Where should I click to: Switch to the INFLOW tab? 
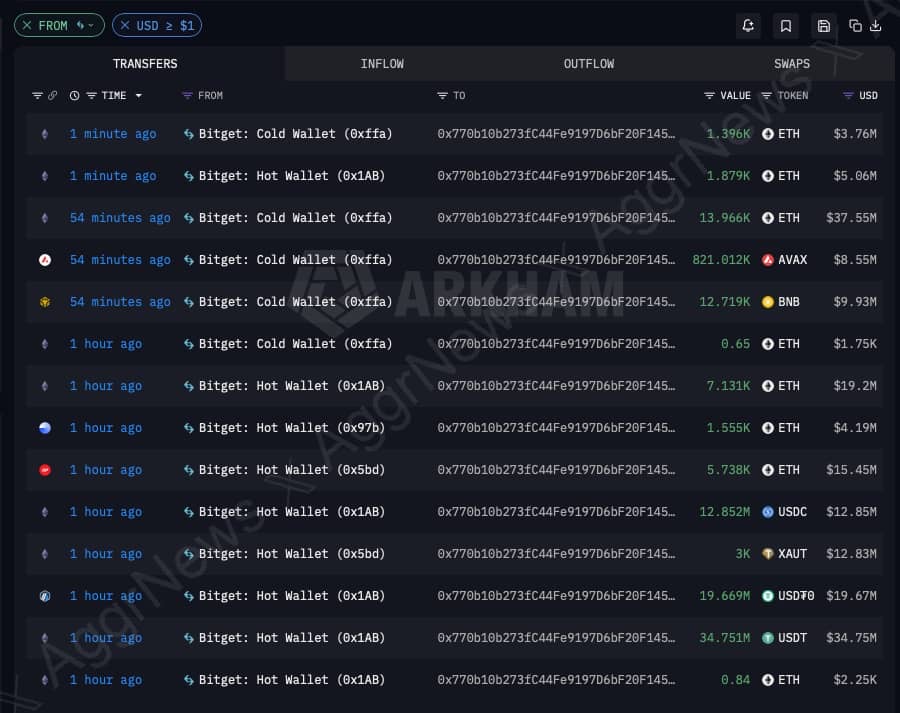click(x=382, y=64)
